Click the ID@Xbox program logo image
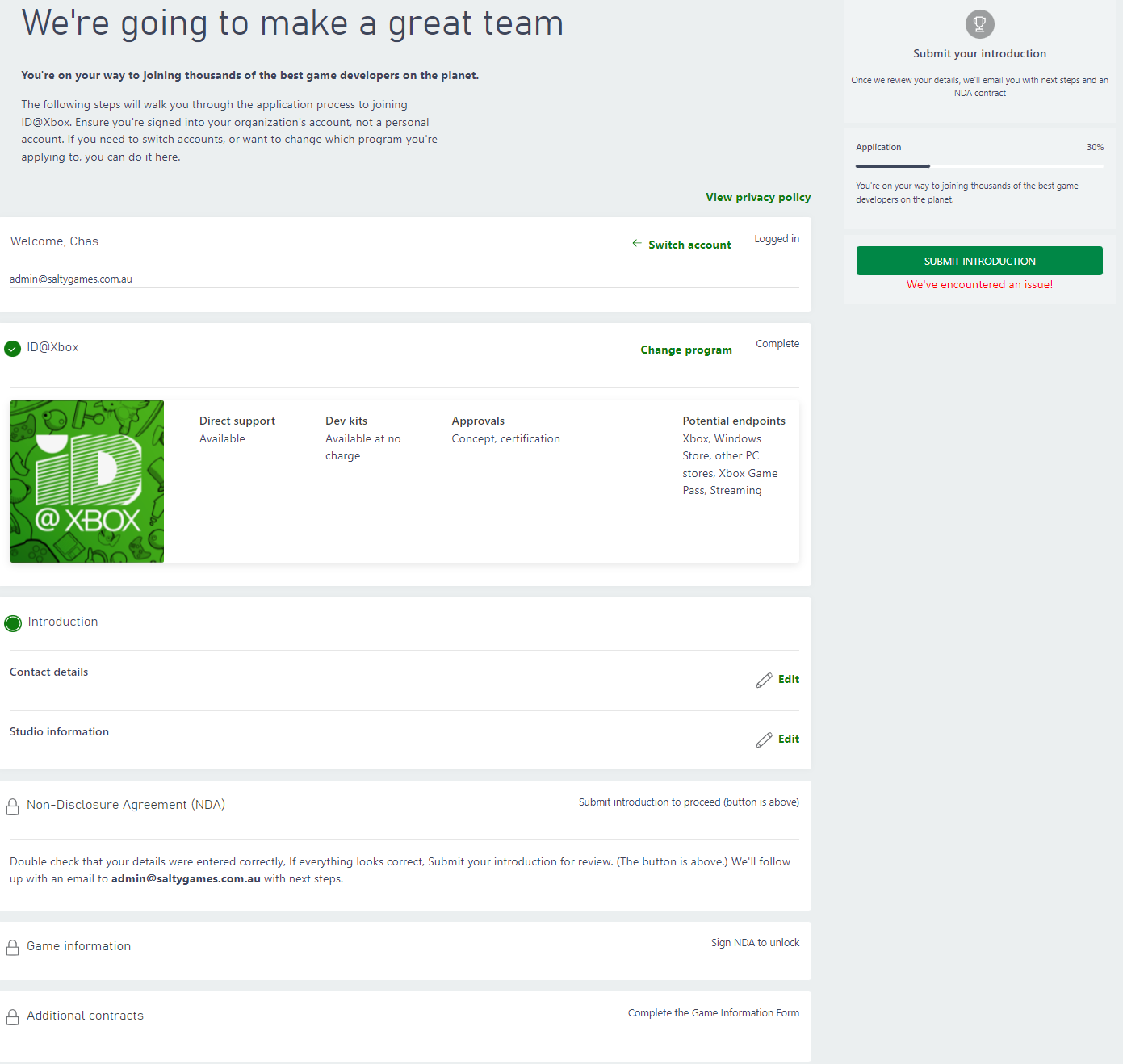Screen dimensions: 1123x1064 click(x=87, y=481)
